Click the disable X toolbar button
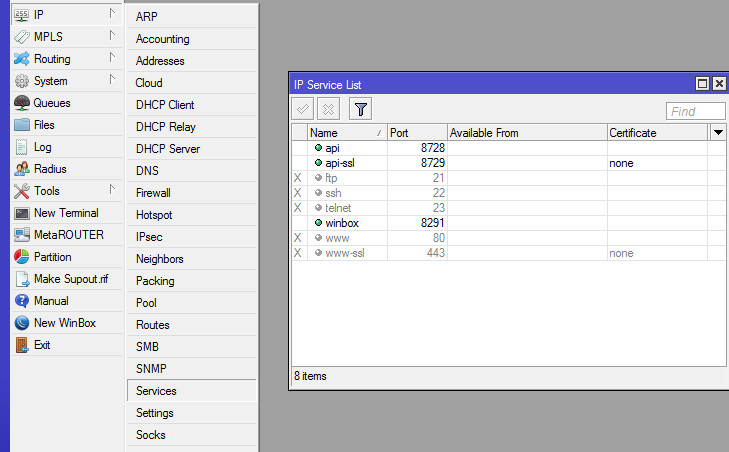 [328, 110]
